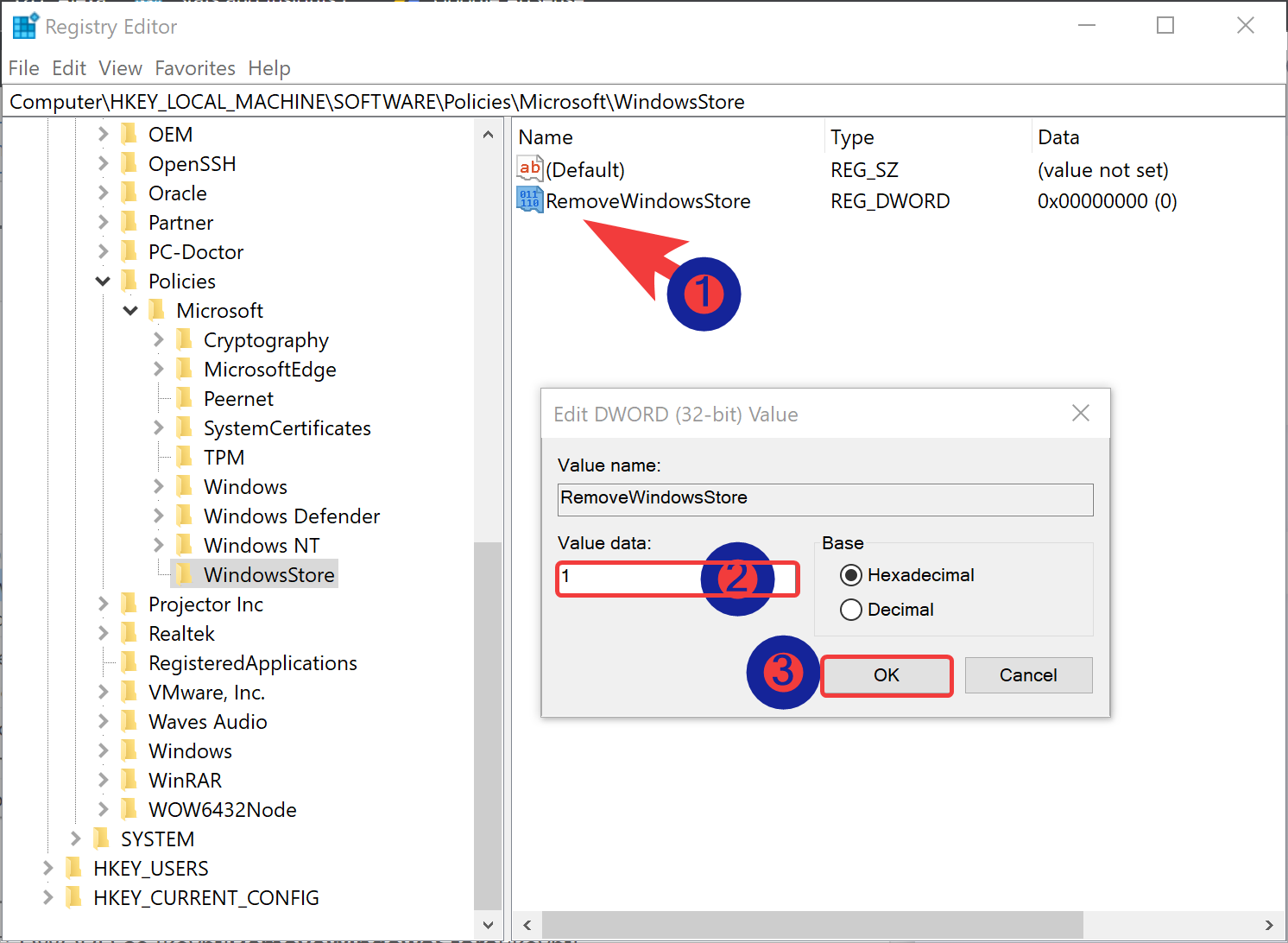Open the Edit menu
Image resolution: width=1288 pixels, height=943 pixels.
(69, 68)
